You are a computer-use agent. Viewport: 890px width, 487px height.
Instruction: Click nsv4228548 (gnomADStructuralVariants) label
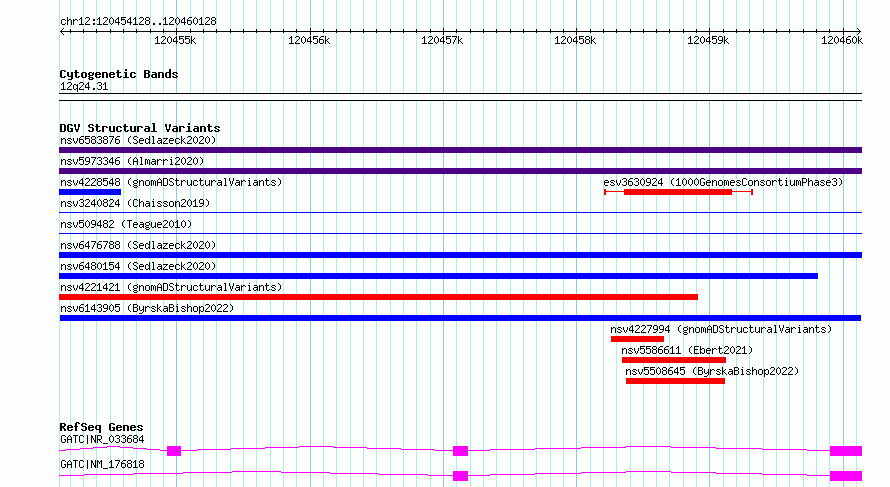(x=171, y=182)
